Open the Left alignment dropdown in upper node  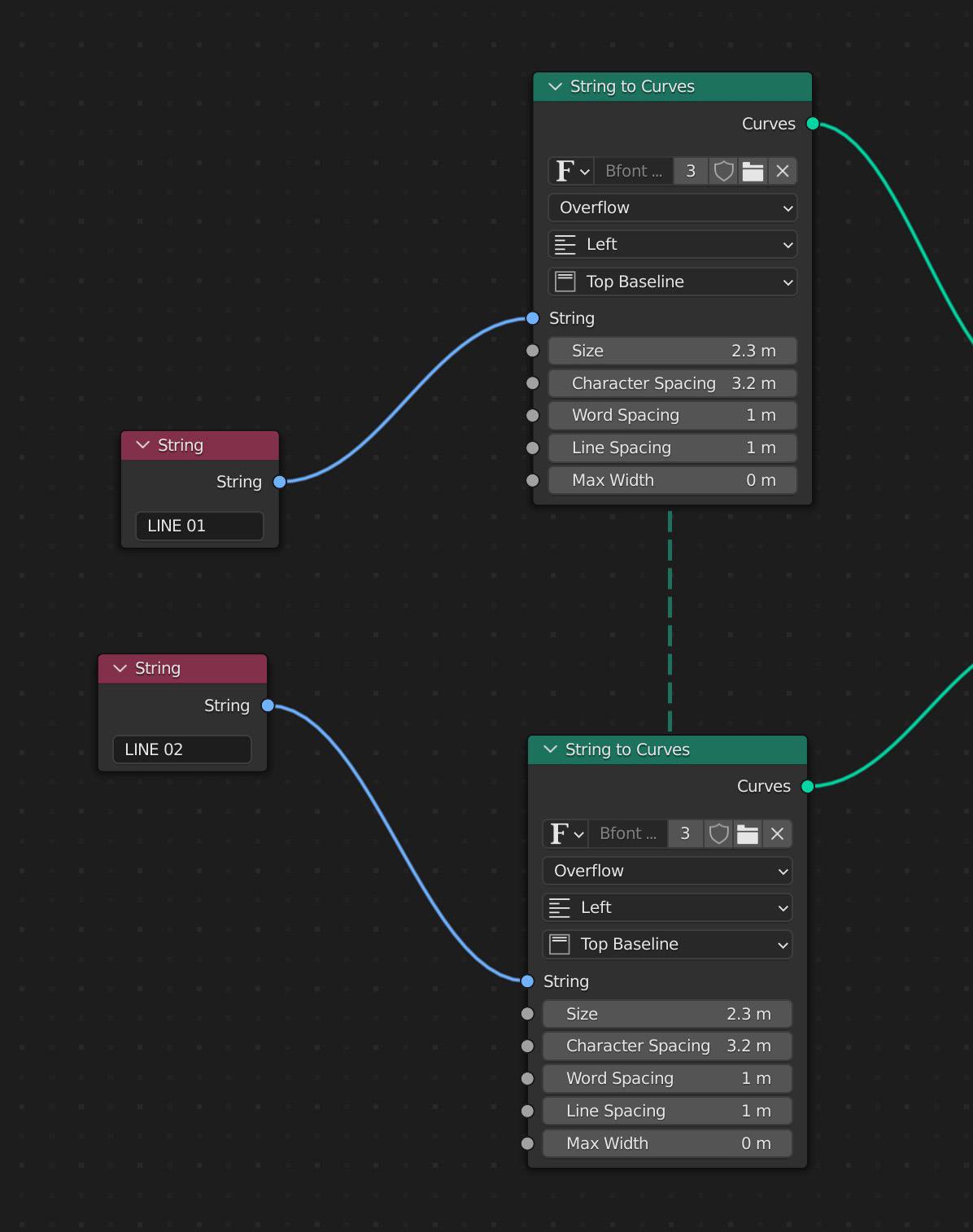tap(673, 244)
